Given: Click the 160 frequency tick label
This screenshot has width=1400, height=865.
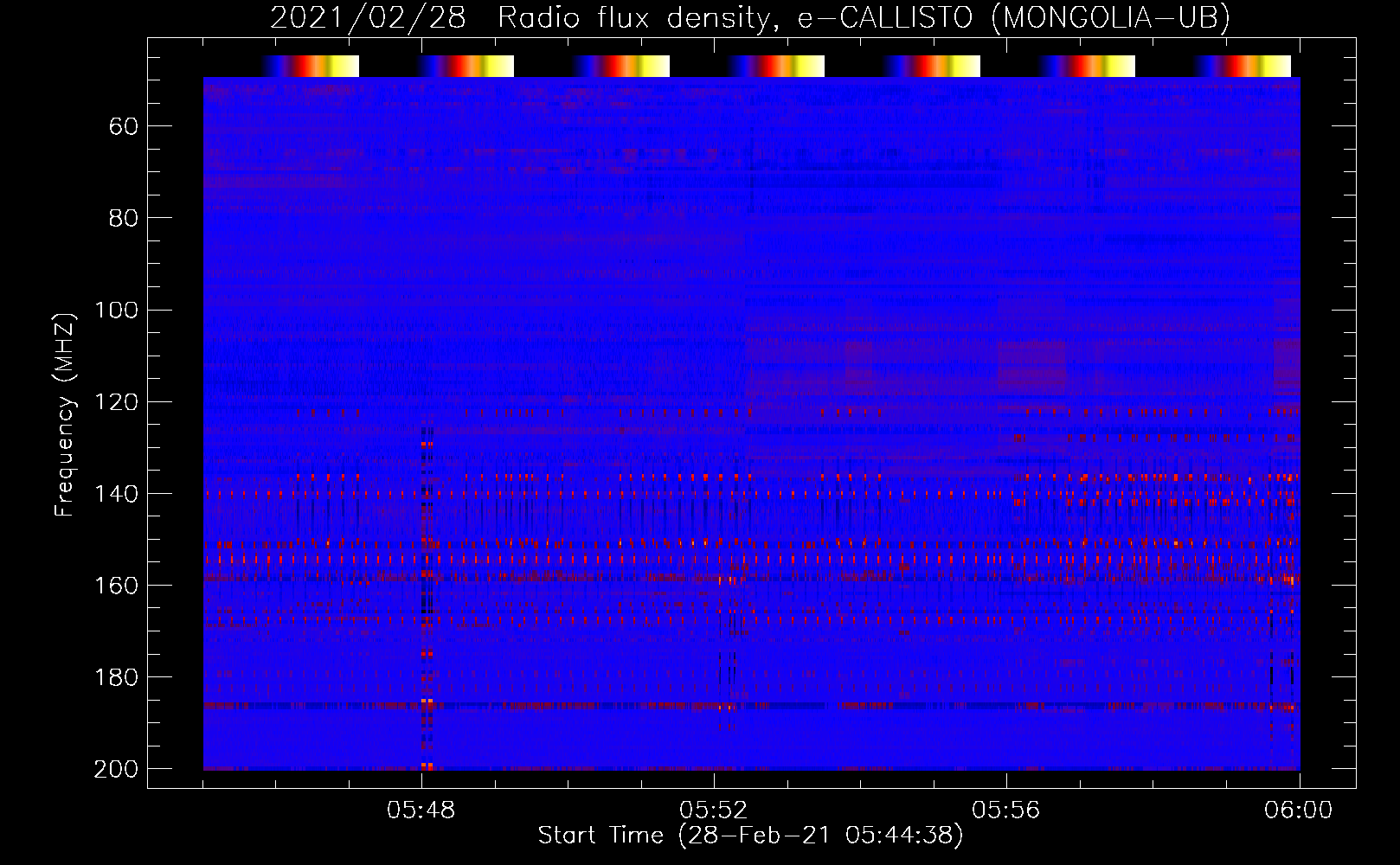Looking at the screenshot, I should click(x=117, y=586).
